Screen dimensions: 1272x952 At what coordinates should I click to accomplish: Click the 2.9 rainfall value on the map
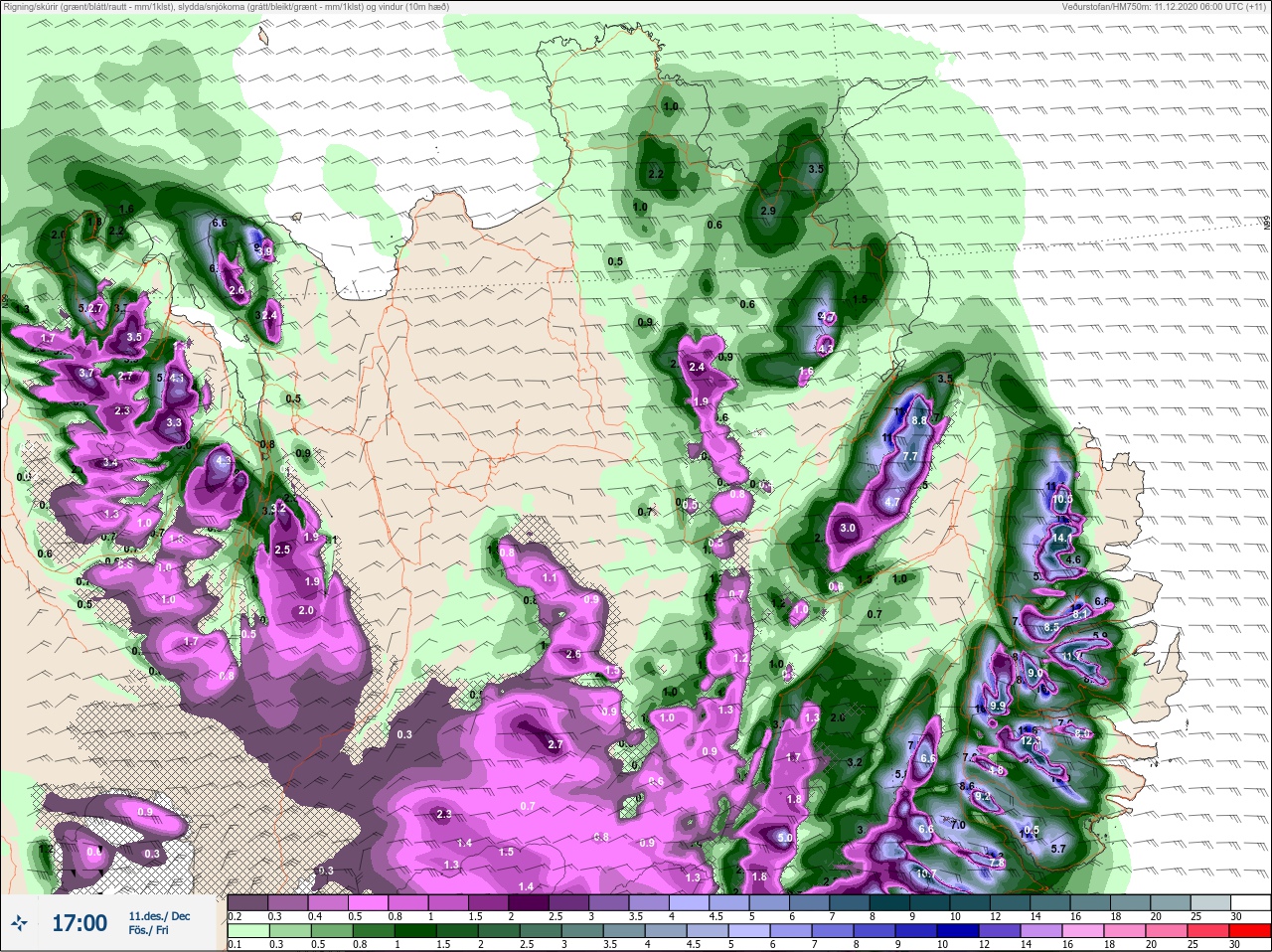[768, 212]
